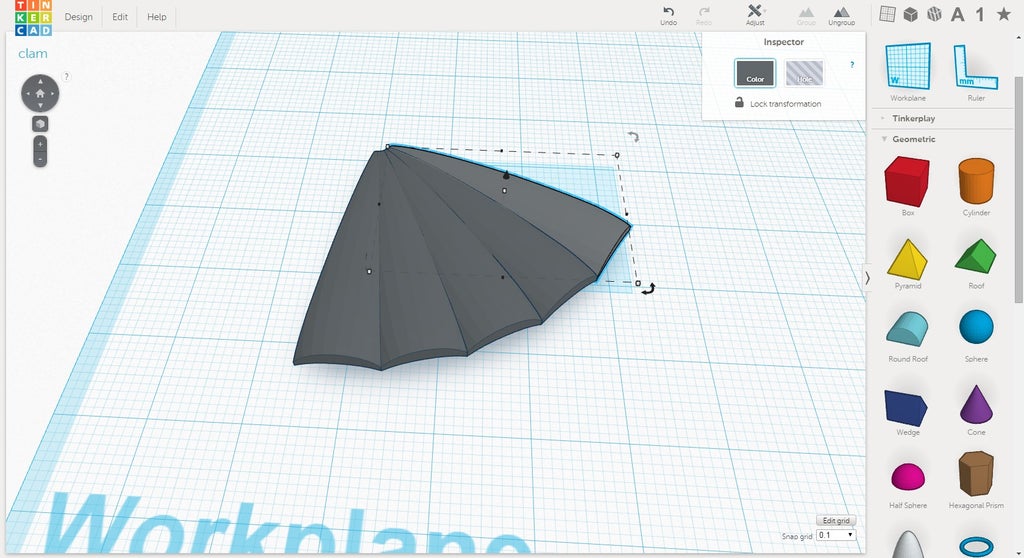Click the Tinkercad logo

coord(33,17)
